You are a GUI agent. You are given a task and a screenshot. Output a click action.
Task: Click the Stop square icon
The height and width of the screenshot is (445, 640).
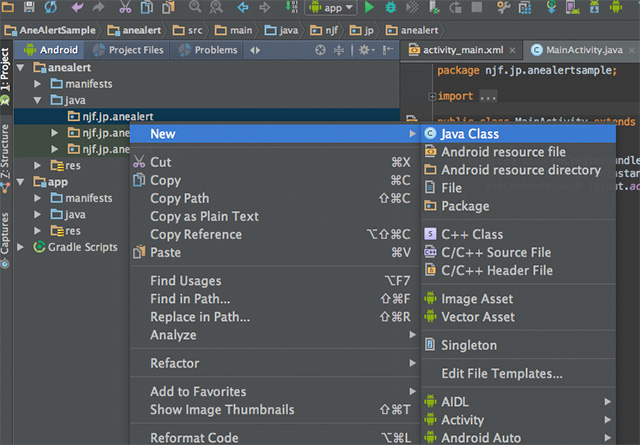476,7
